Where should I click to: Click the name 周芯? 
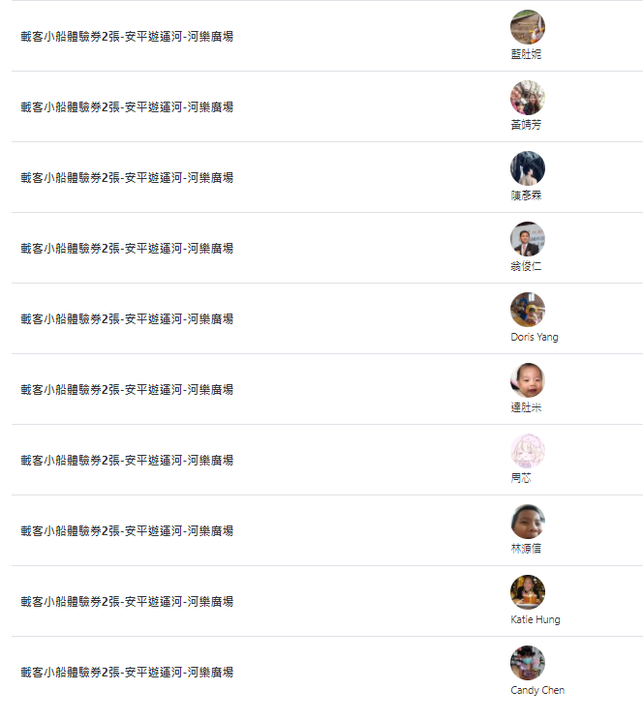[x=521, y=478]
